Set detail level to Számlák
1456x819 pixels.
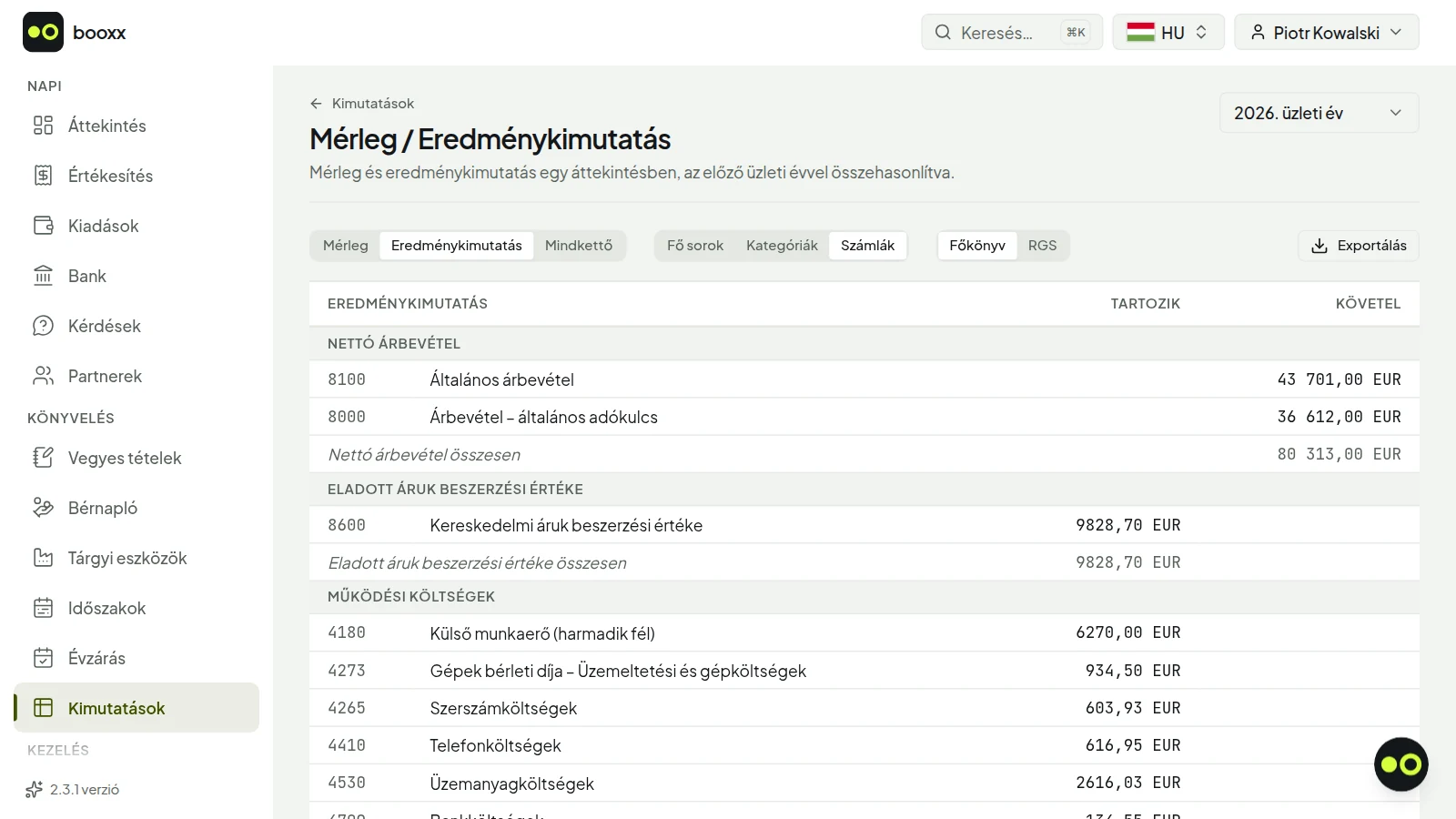pyautogui.click(x=867, y=246)
